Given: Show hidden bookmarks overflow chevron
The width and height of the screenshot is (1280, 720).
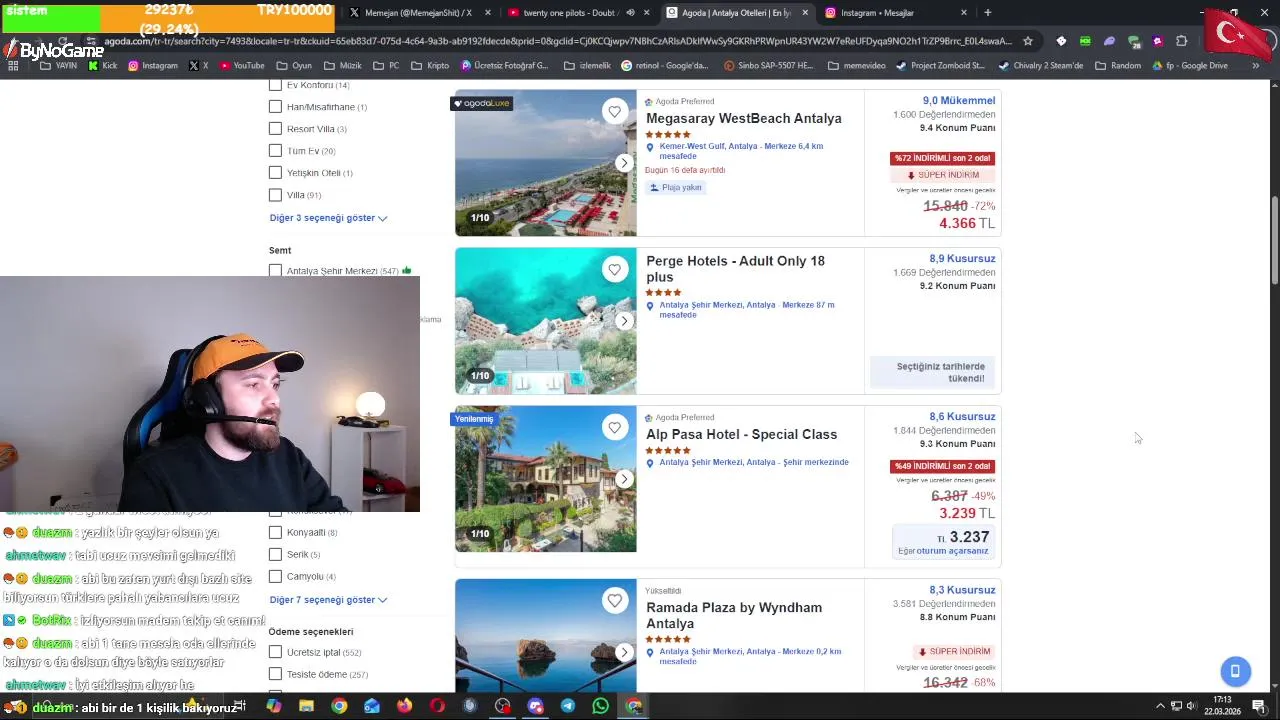Looking at the screenshot, I should (x=1256, y=66).
